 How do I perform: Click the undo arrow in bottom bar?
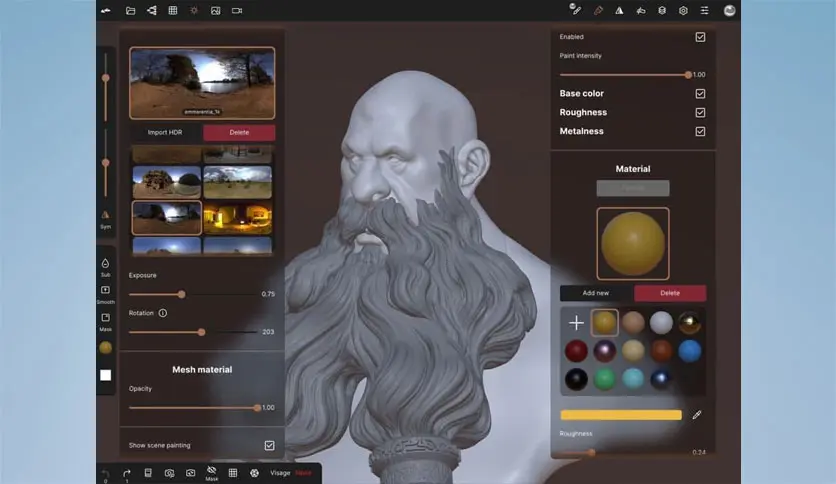coord(106,474)
